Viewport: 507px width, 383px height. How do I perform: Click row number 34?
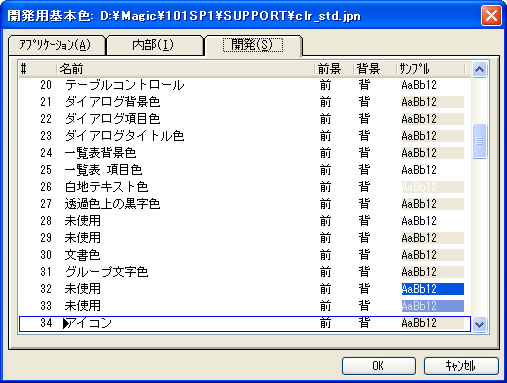pyautogui.click(x=46, y=323)
